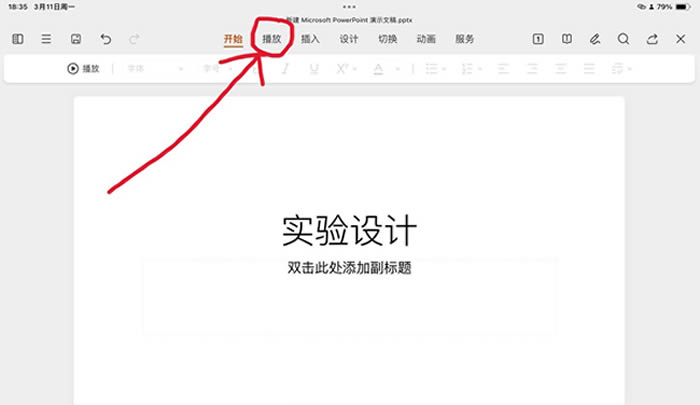Switch to the 动画 animation tab
This screenshot has height=405, width=700.
tap(426, 39)
